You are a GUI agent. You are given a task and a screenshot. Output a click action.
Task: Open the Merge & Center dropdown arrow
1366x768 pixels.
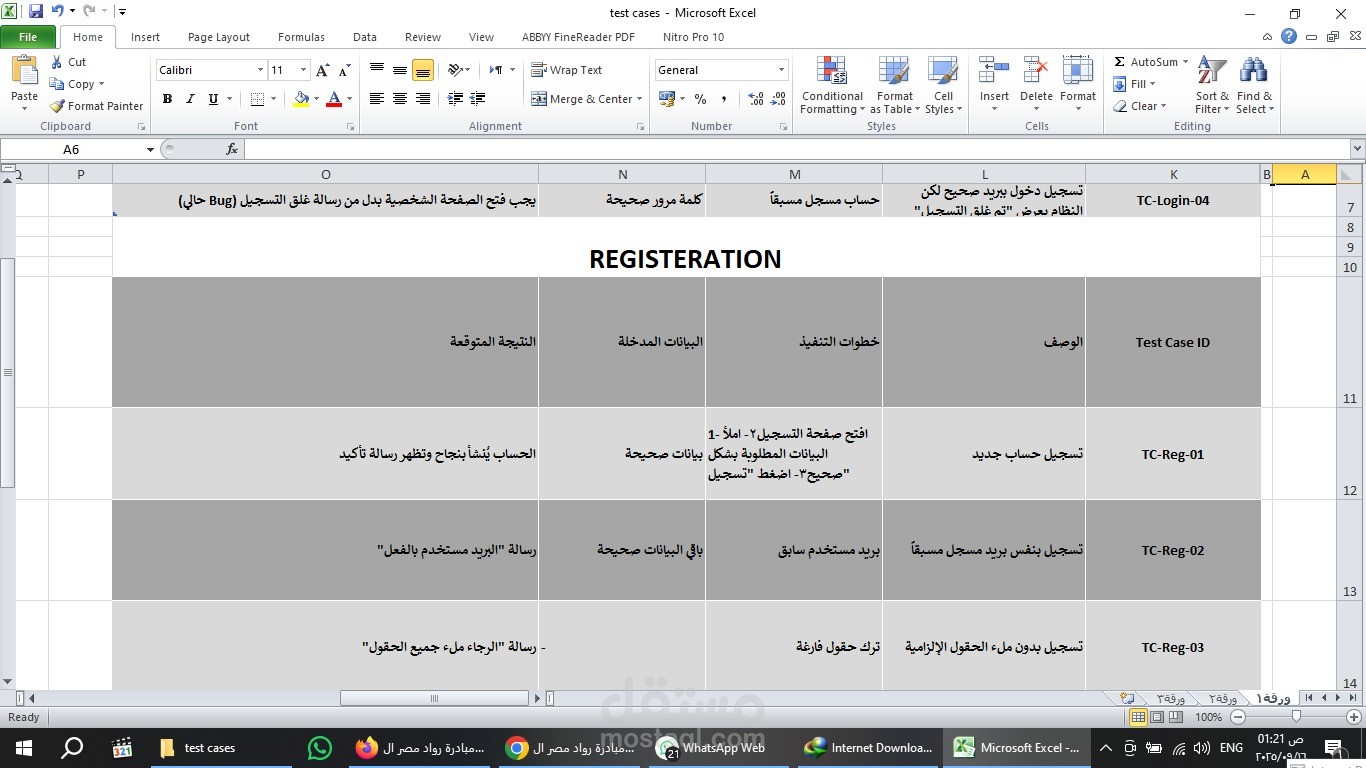click(641, 99)
